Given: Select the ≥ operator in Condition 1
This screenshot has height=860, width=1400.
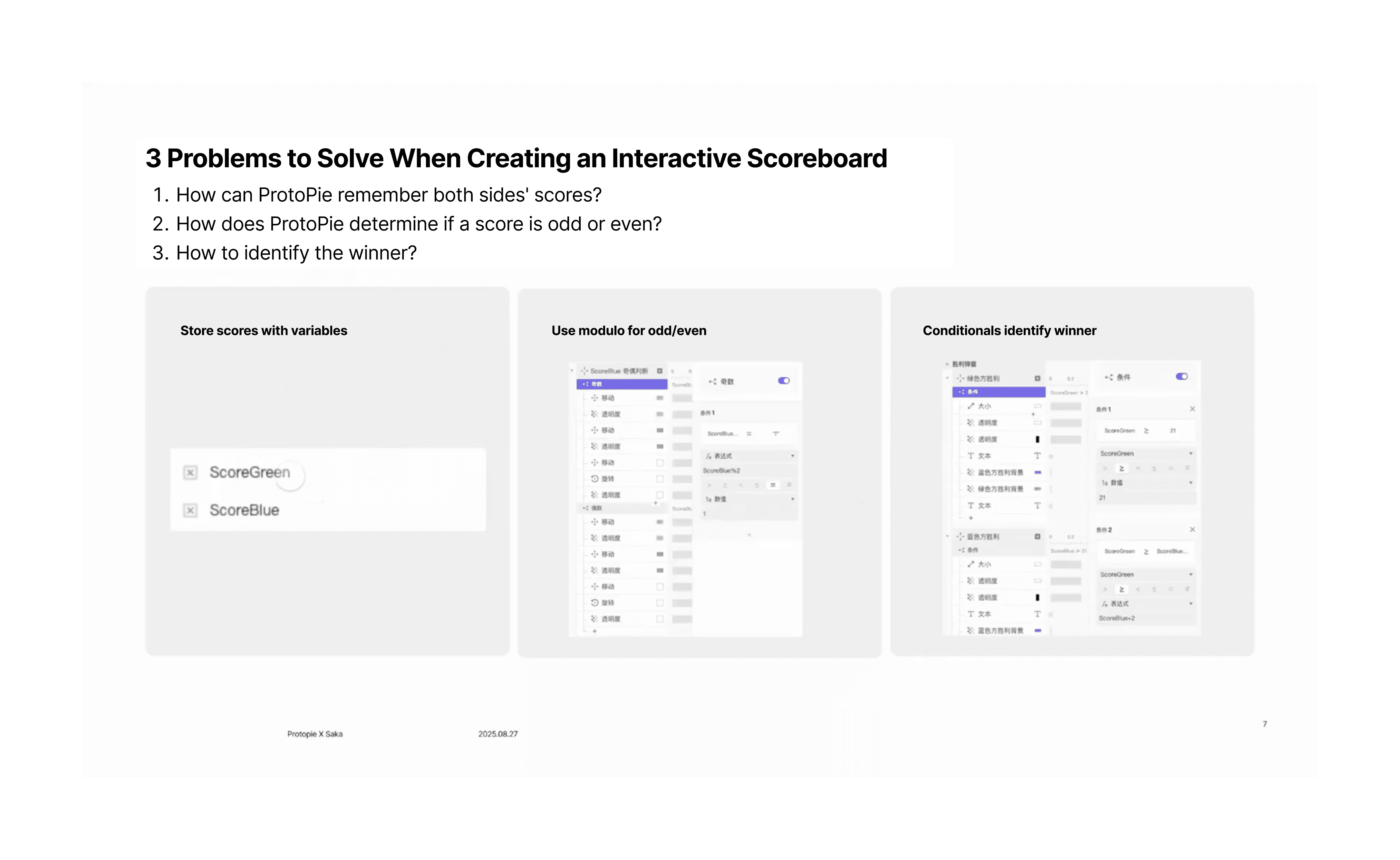Looking at the screenshot, I should 1122,469.
